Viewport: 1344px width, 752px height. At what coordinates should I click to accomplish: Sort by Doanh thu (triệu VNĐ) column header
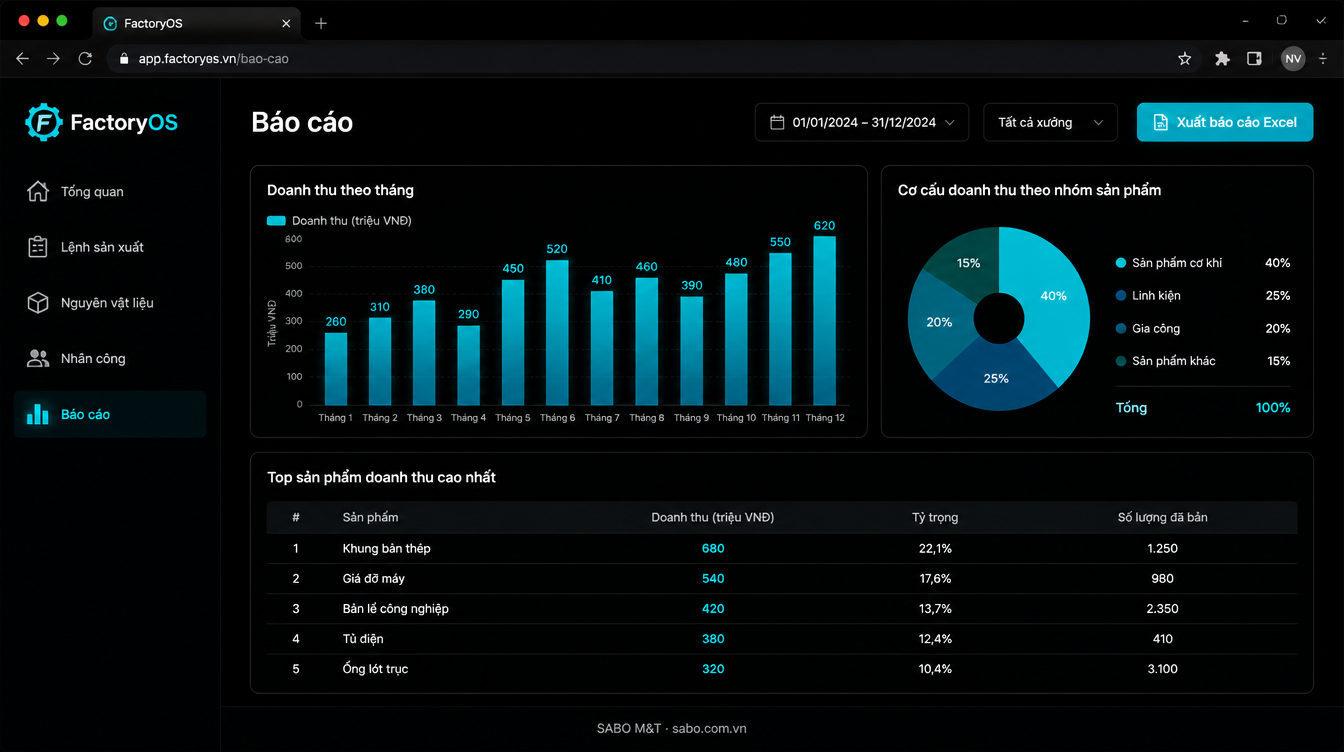[x=713, y=517]
